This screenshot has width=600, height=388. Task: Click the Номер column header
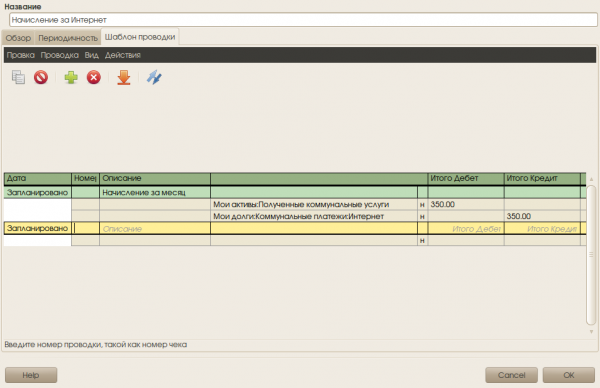85,178
